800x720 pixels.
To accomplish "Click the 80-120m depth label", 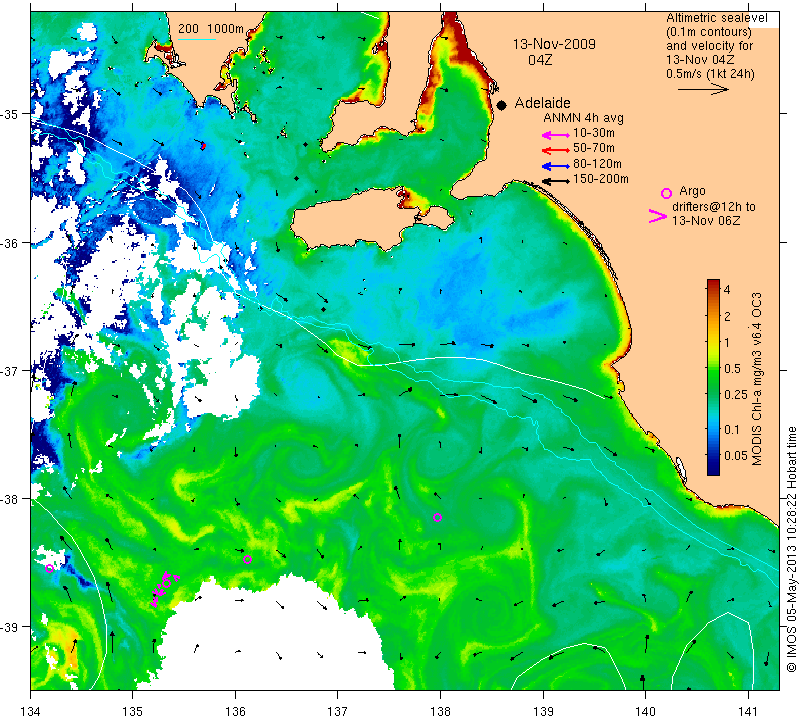I will tap(597, 164).
